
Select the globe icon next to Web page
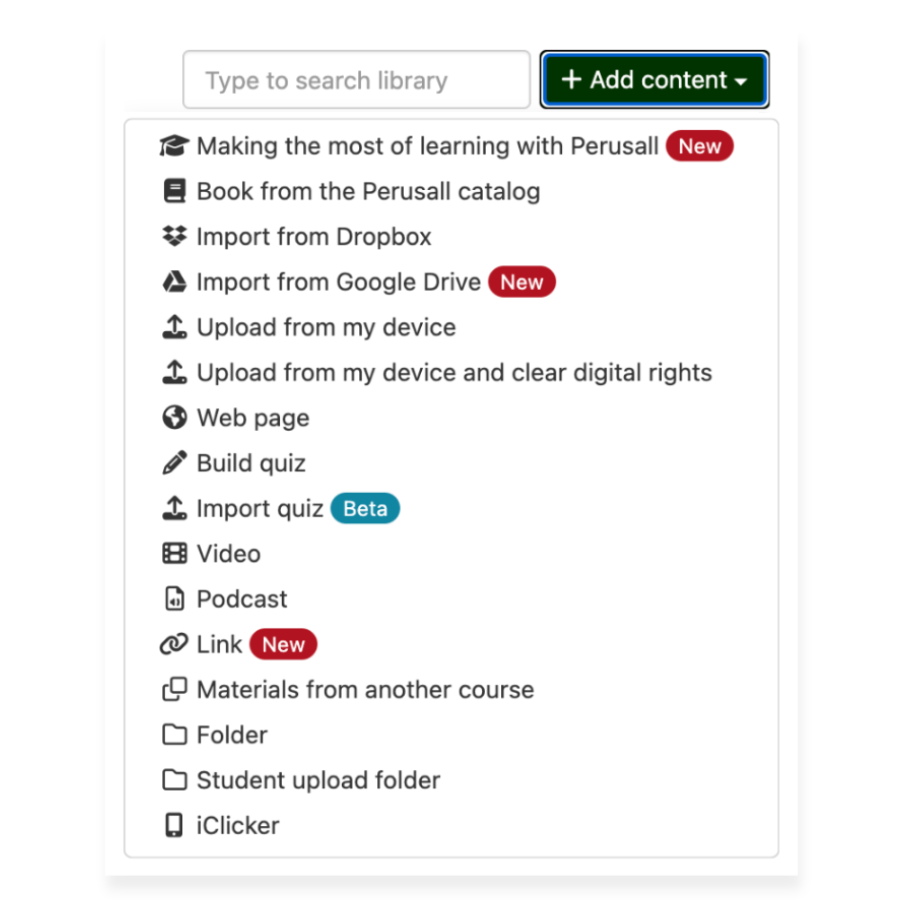(175, 418)
